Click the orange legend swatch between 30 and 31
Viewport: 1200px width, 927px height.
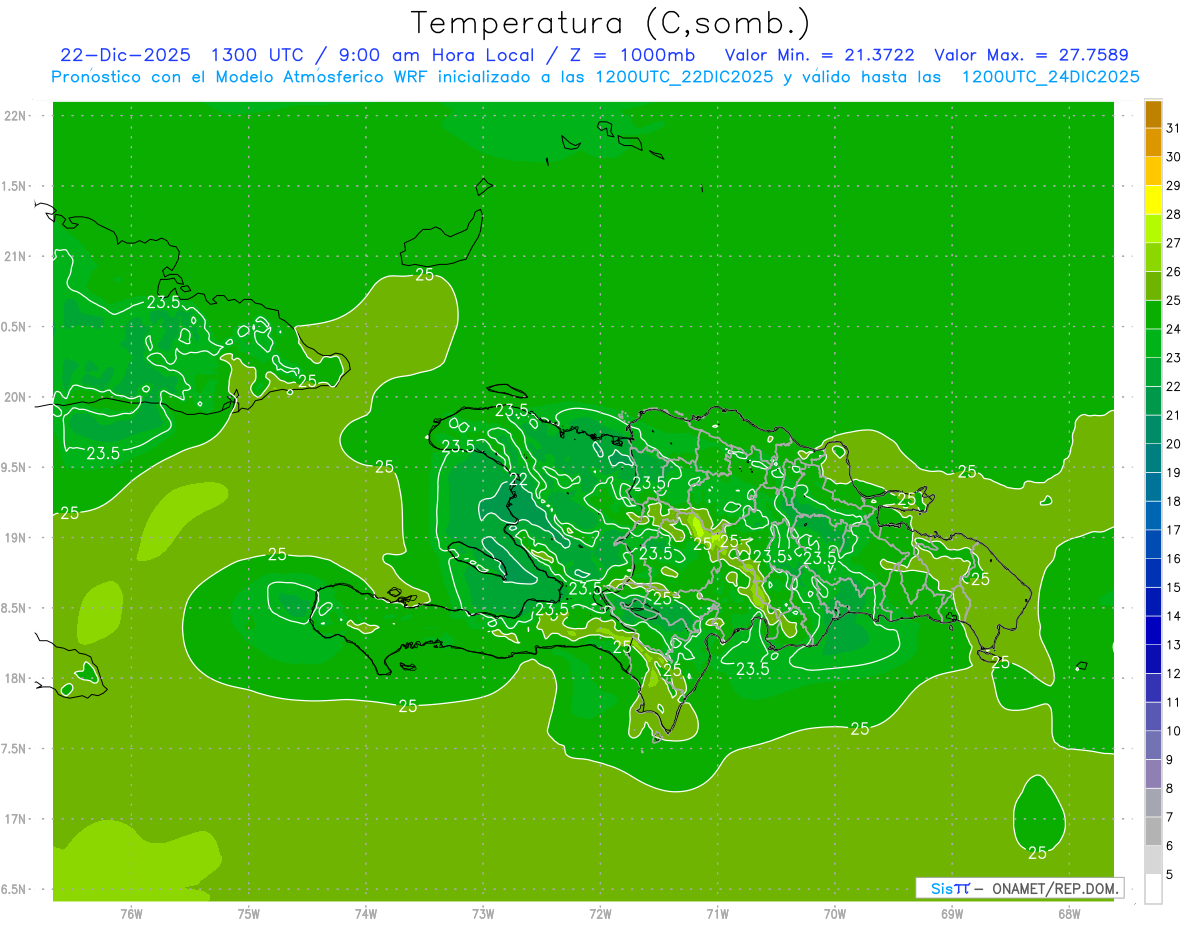(1153, 142)
